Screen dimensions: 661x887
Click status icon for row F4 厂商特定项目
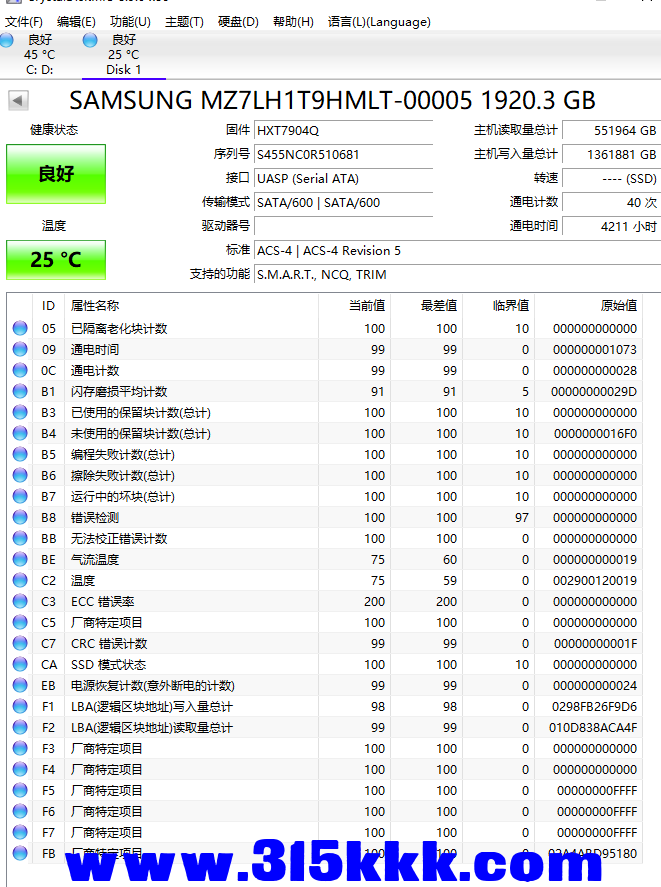tap(20, 769)
